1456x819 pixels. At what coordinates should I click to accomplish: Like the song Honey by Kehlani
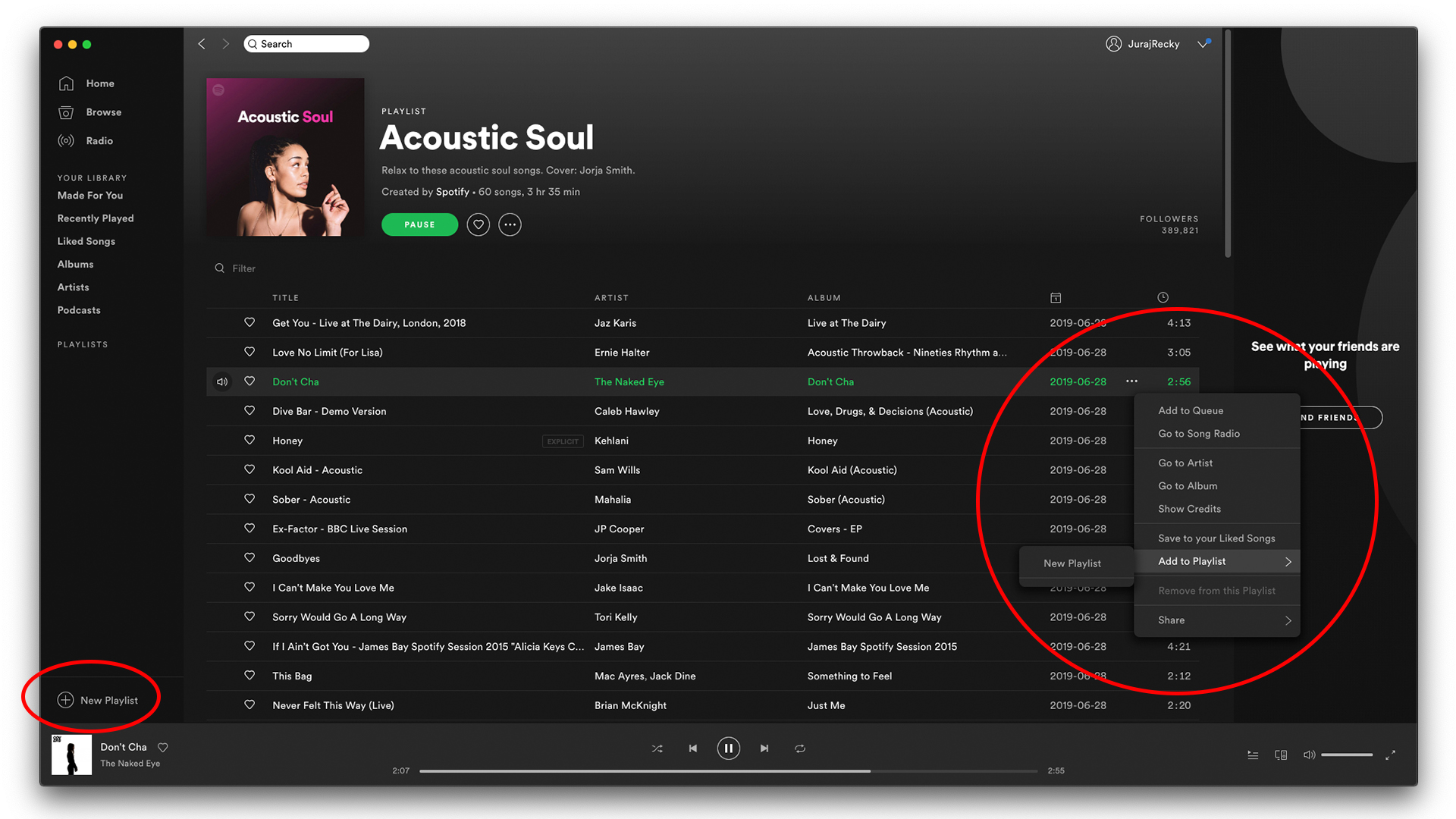coord(249,440)
